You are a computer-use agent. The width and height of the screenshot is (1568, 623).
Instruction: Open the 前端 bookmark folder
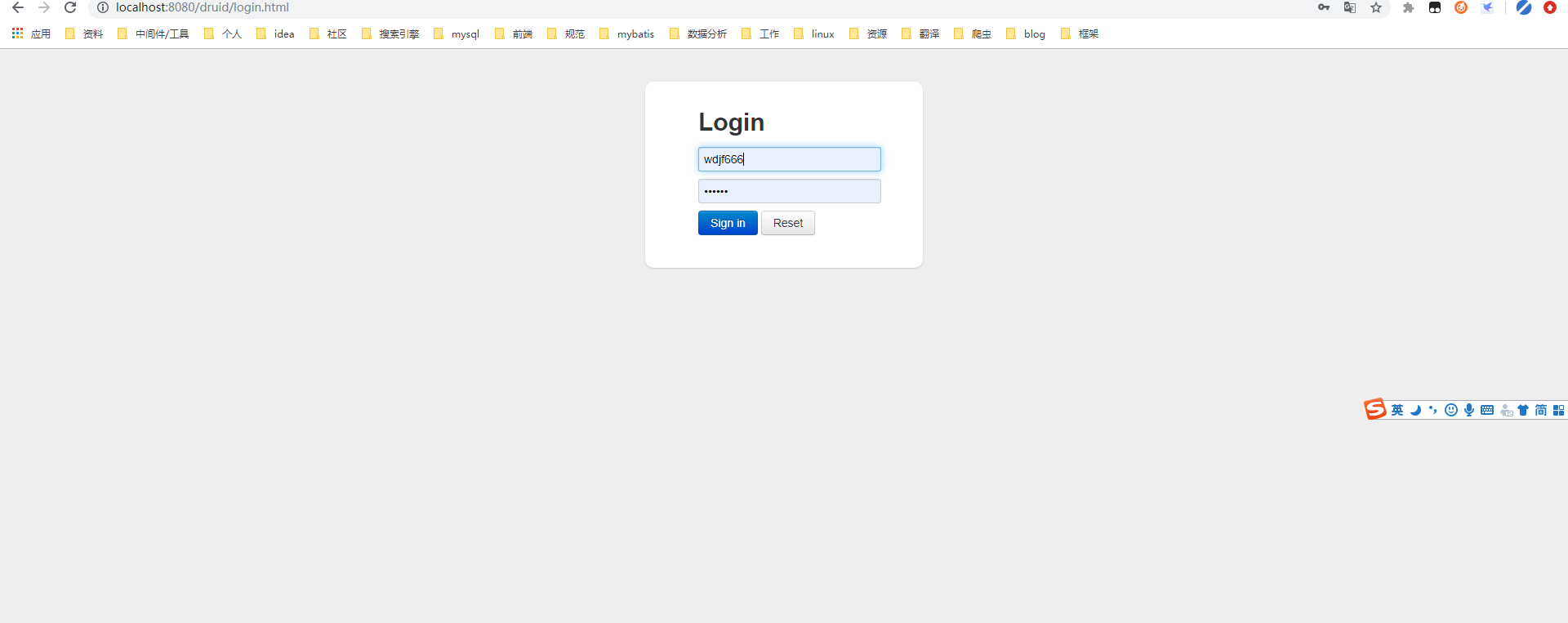pos(514,33)
